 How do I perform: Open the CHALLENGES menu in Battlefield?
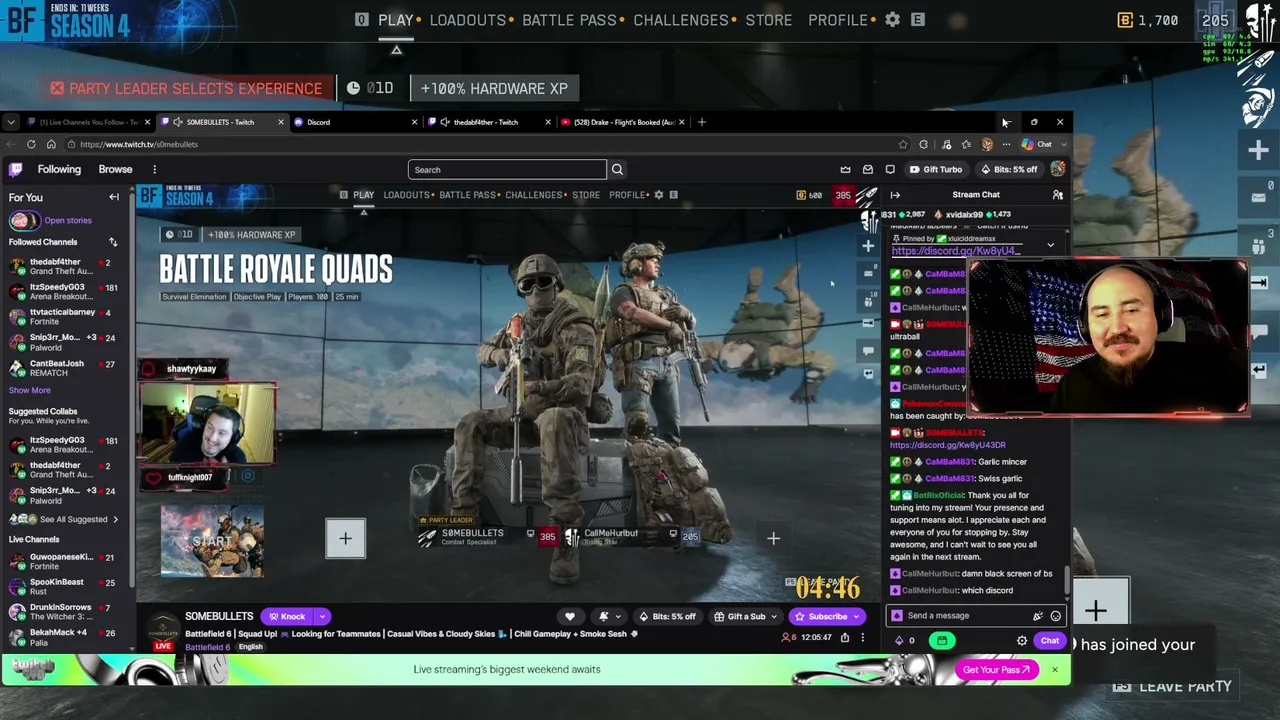pyautogui.click(x=681, y=20)
